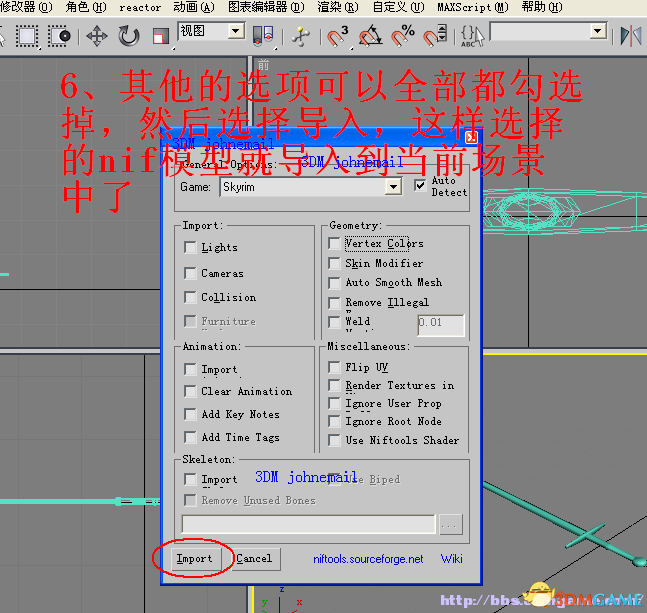This screenshot has height=613, width=647.
Task: Enable the Skin Modifier checkbox
Action: 334,263
